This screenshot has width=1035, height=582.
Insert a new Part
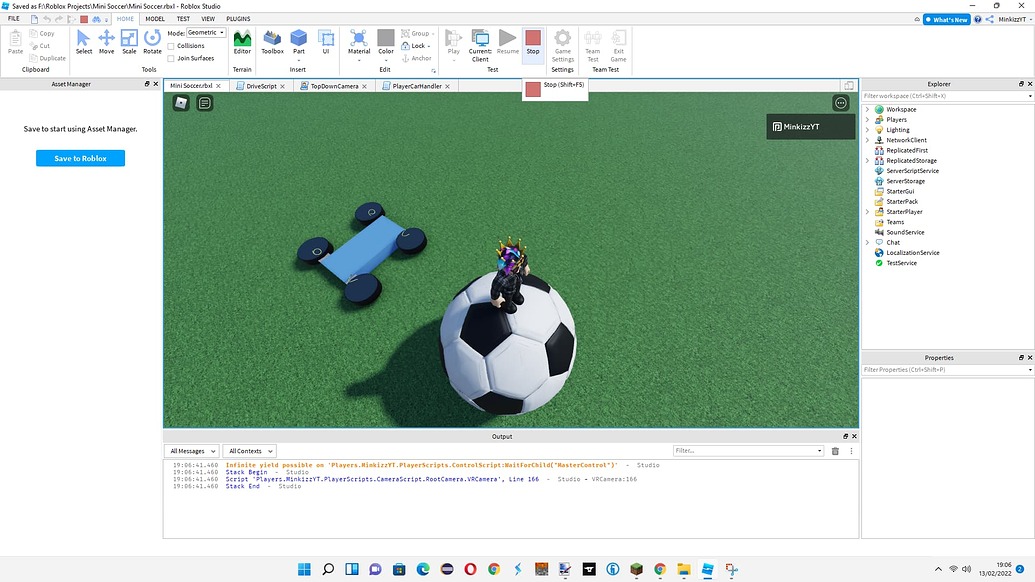(299, 44)
